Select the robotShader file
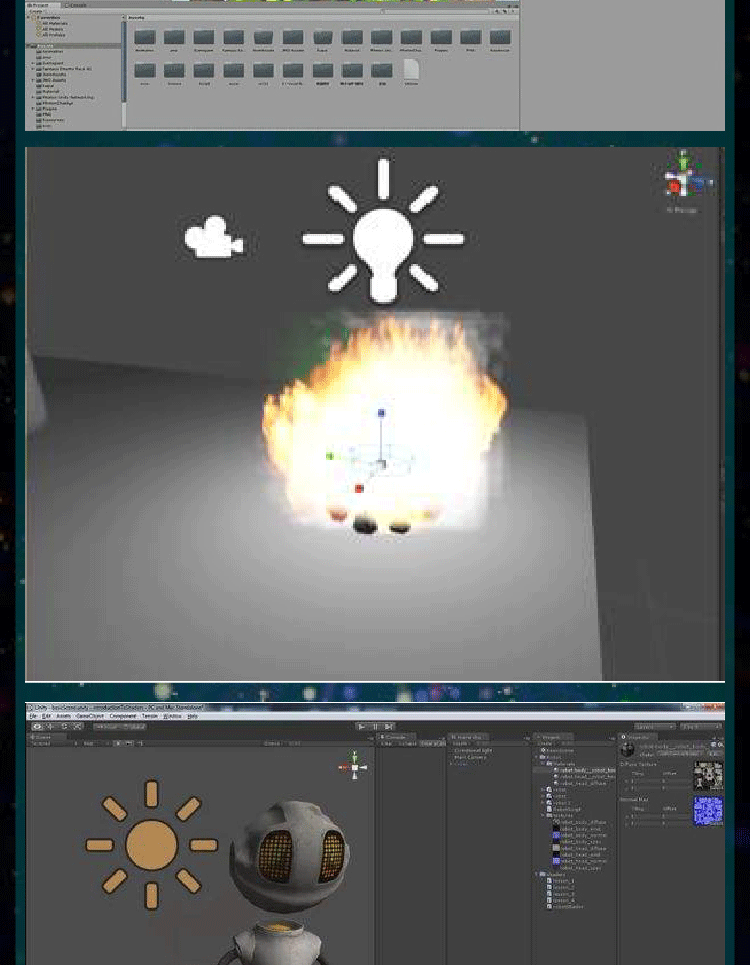750x965 pixels. pos(566,907)
